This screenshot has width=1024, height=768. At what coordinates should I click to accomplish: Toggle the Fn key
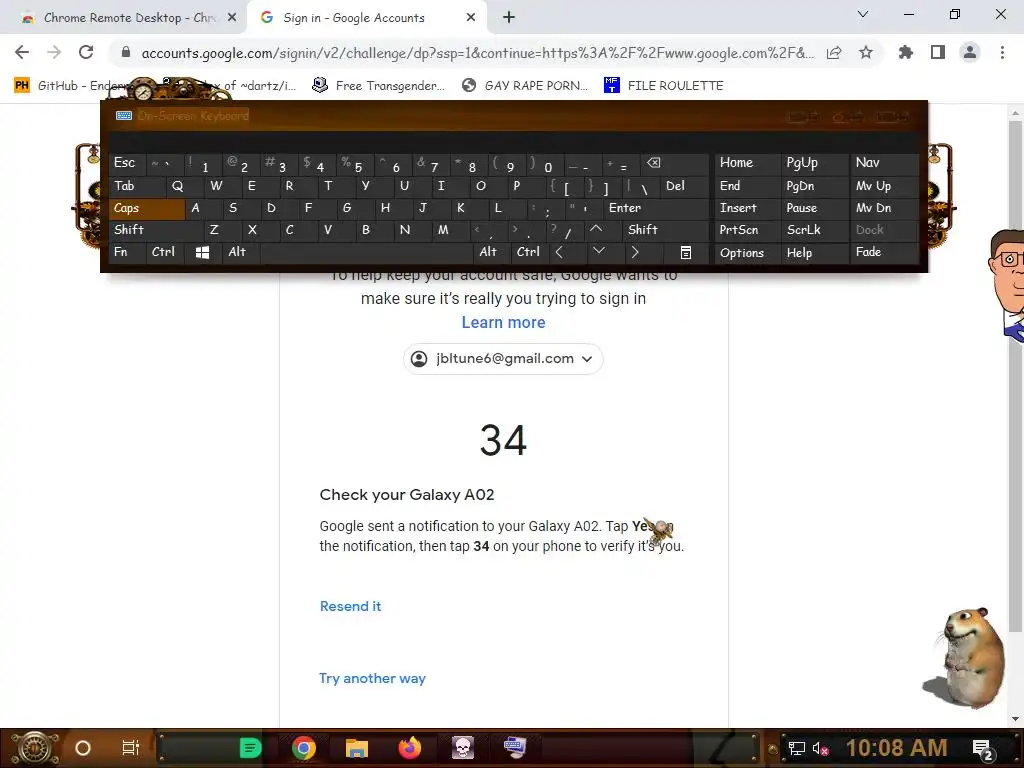click(127, 252)
